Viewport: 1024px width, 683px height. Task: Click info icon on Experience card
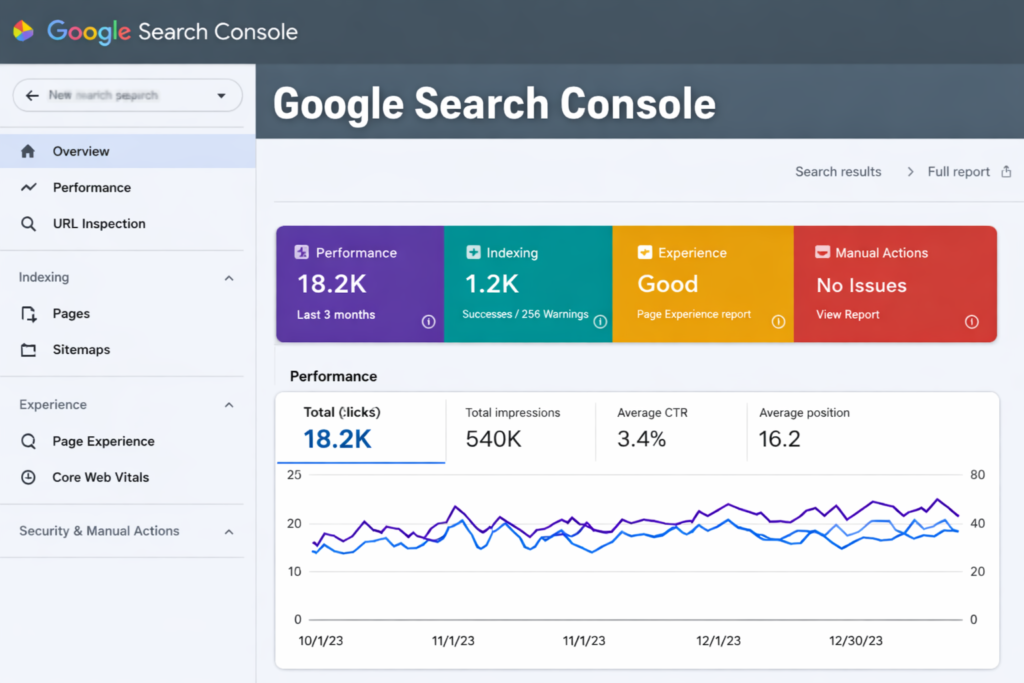778,321
